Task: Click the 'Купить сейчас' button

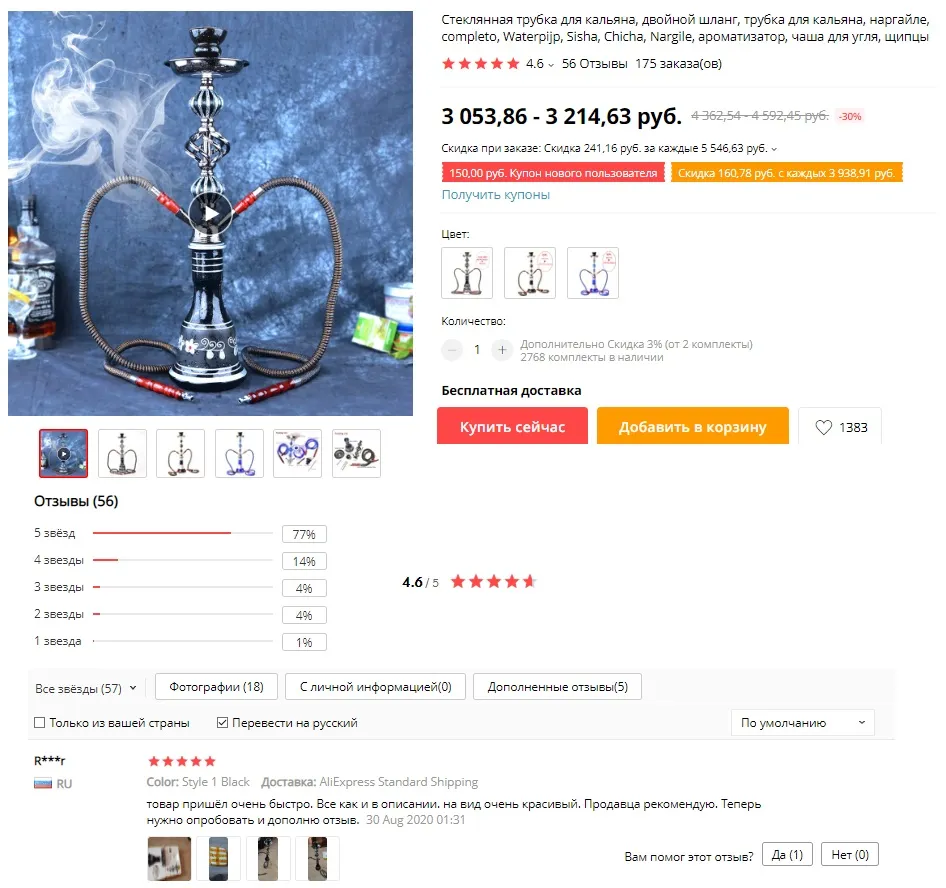Action: click(512, 426)
